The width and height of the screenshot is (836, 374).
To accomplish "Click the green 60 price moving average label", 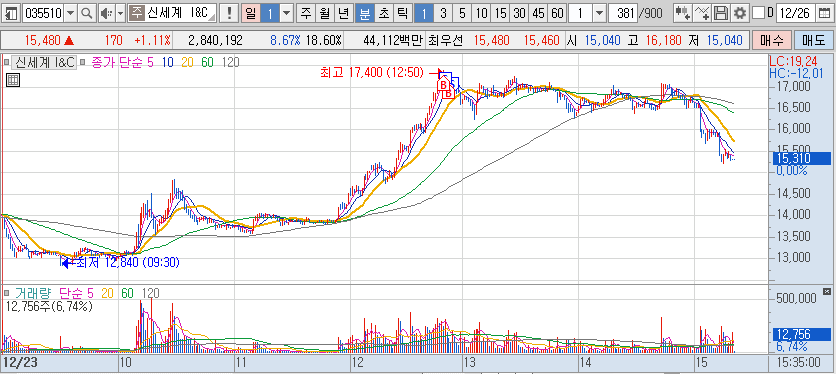I will [207, 62].
